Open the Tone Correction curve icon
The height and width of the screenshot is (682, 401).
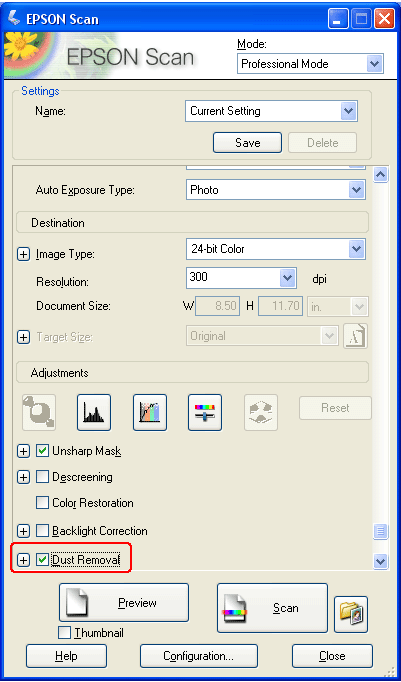(150, 412)
